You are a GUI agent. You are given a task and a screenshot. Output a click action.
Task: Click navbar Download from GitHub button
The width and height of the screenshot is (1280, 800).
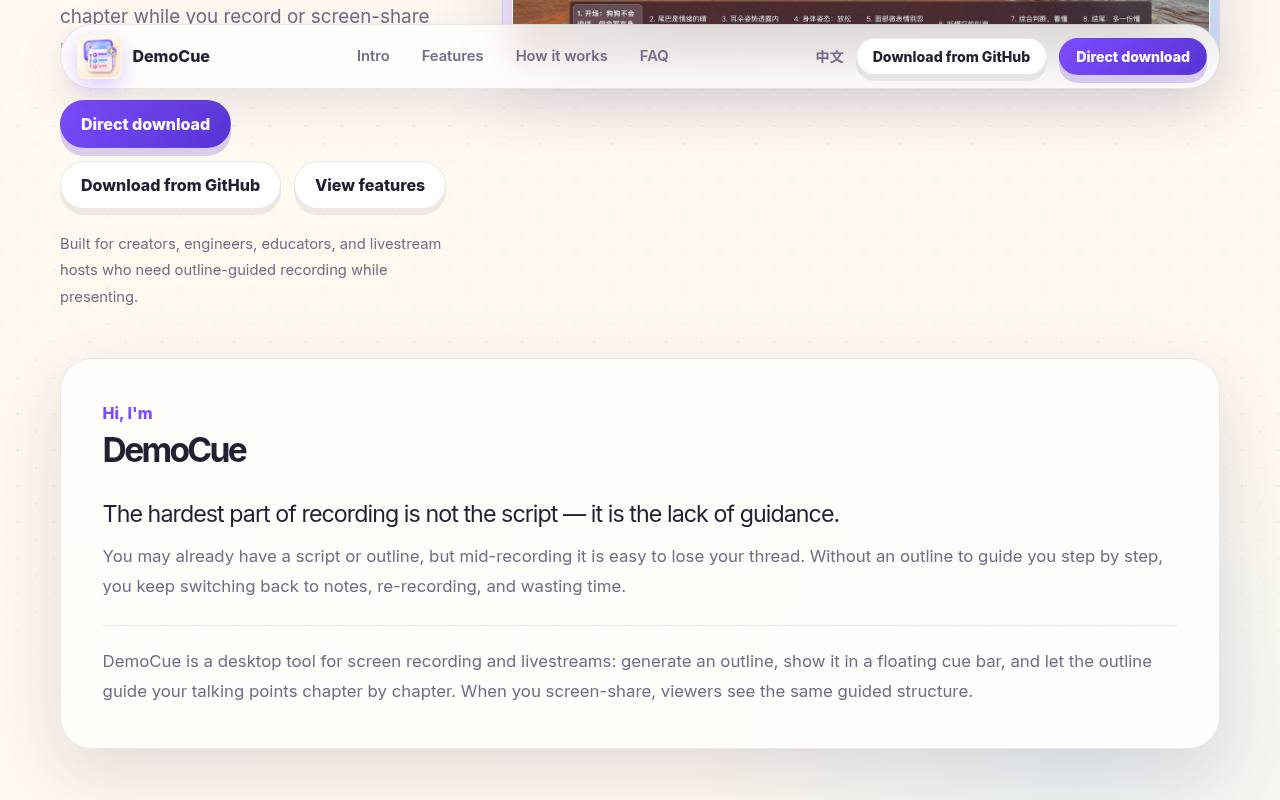(951, 57)
